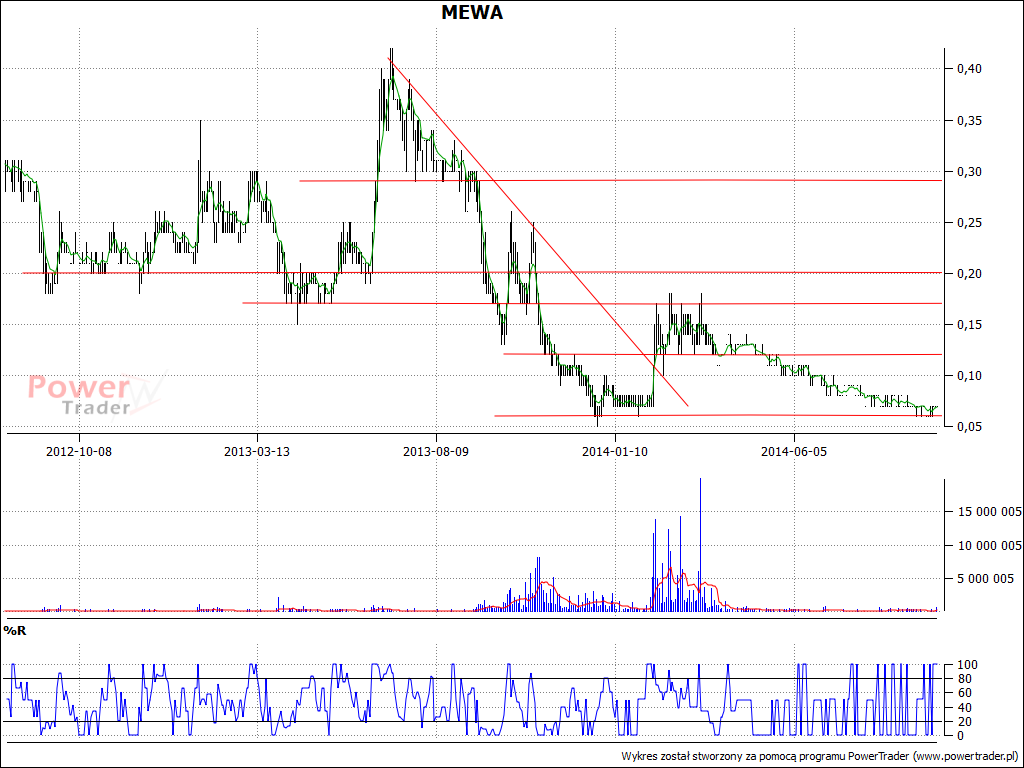This screenshot has width=1024, height=768.
Task: Click the 60 level on %R axis
Action: click(964, 693)
